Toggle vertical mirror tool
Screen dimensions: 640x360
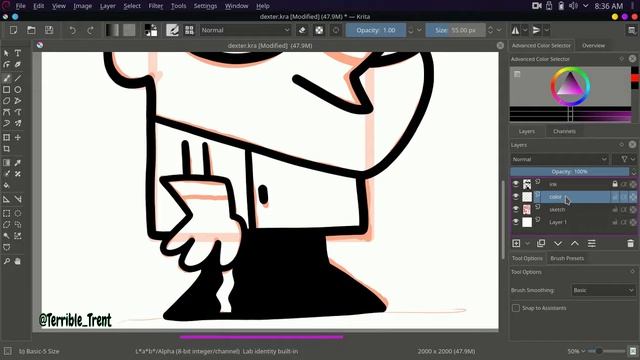[x=536, y=30]
